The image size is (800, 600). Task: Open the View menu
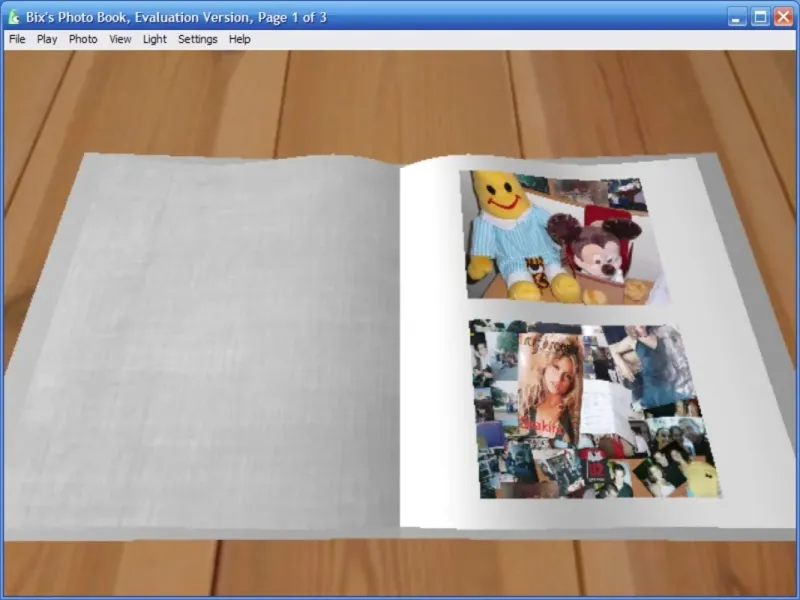[120, 39]
